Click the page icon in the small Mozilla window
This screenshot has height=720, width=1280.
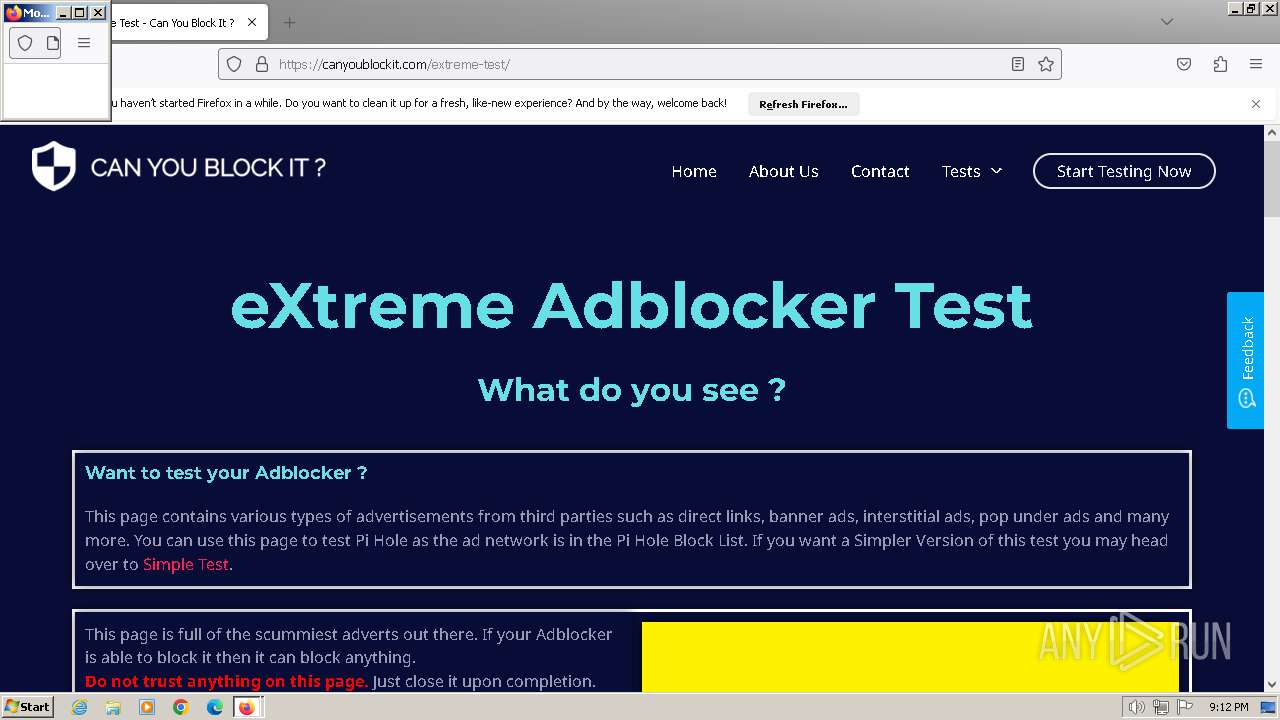tap(52, 43)
